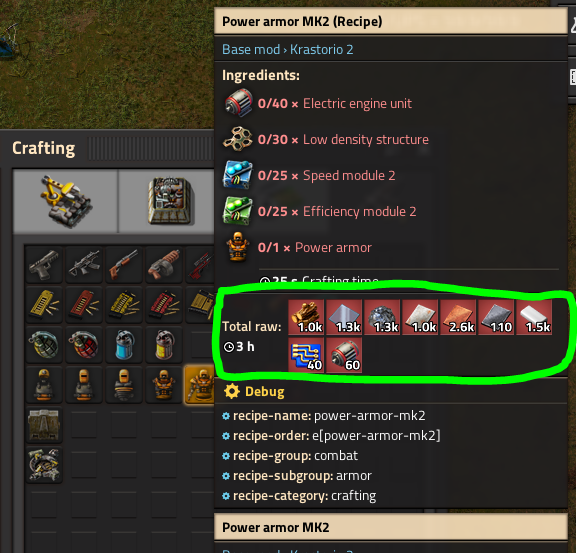
Task: Select the red cluster grenade recipe
Action: click(84, 344)
